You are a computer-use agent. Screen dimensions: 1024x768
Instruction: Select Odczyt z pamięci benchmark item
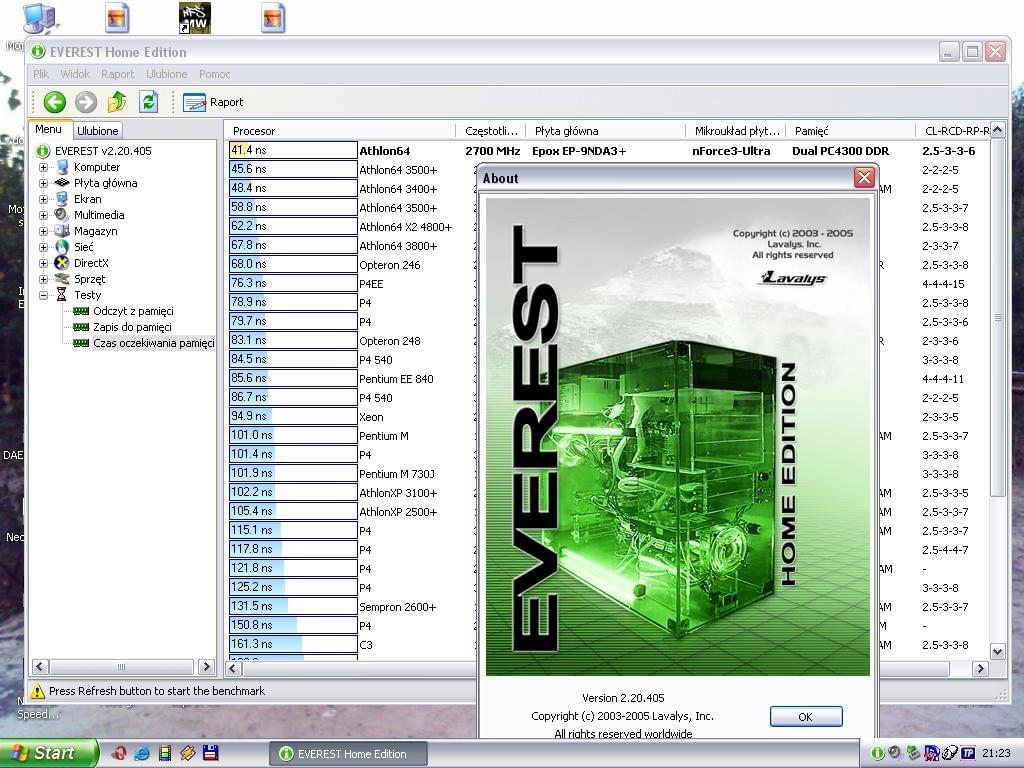point(132,311)
